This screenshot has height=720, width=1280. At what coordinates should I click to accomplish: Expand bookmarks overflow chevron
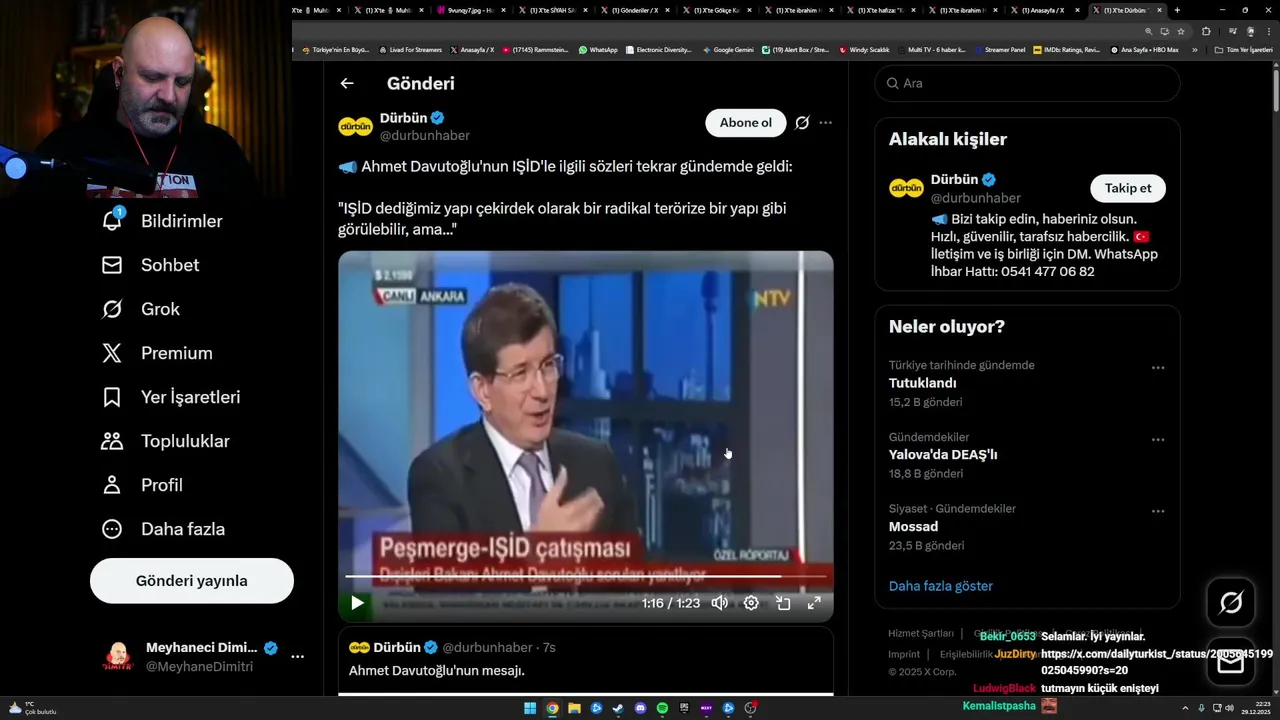(x=1194, y=49)
